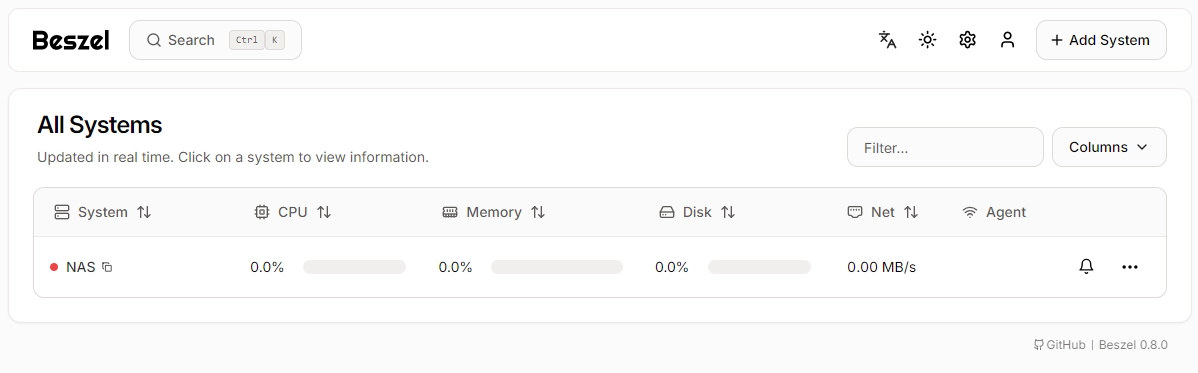Viewport: 1198px width, 373px height.
Task: Open the three-dots menu for NAS
Action: pos(1130,267)
